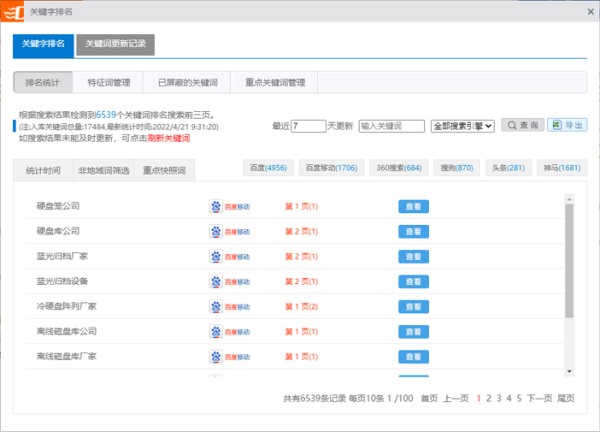Click the 最近 days input field

(x=308, y=126)
